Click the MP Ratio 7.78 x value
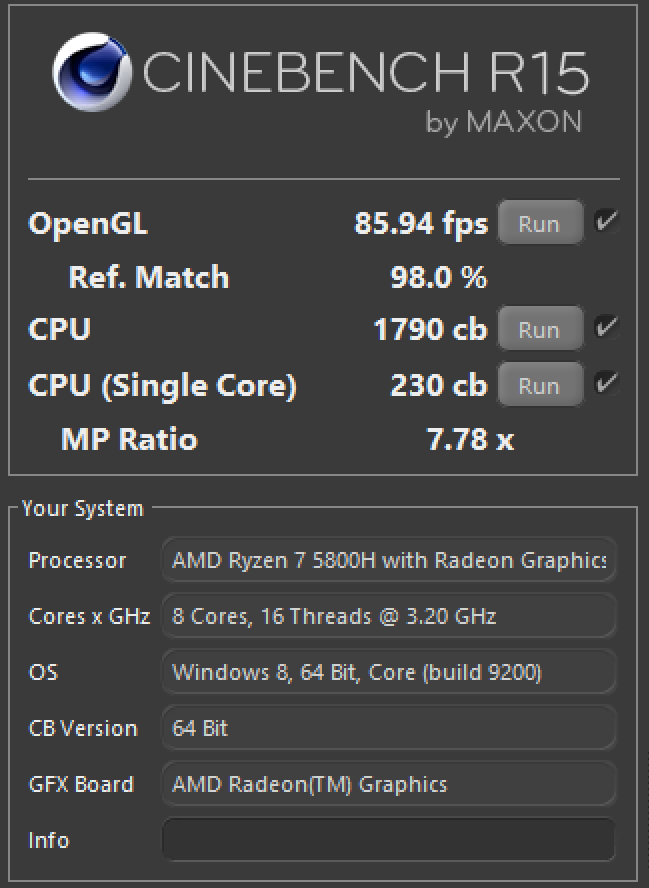 point(470,440)
